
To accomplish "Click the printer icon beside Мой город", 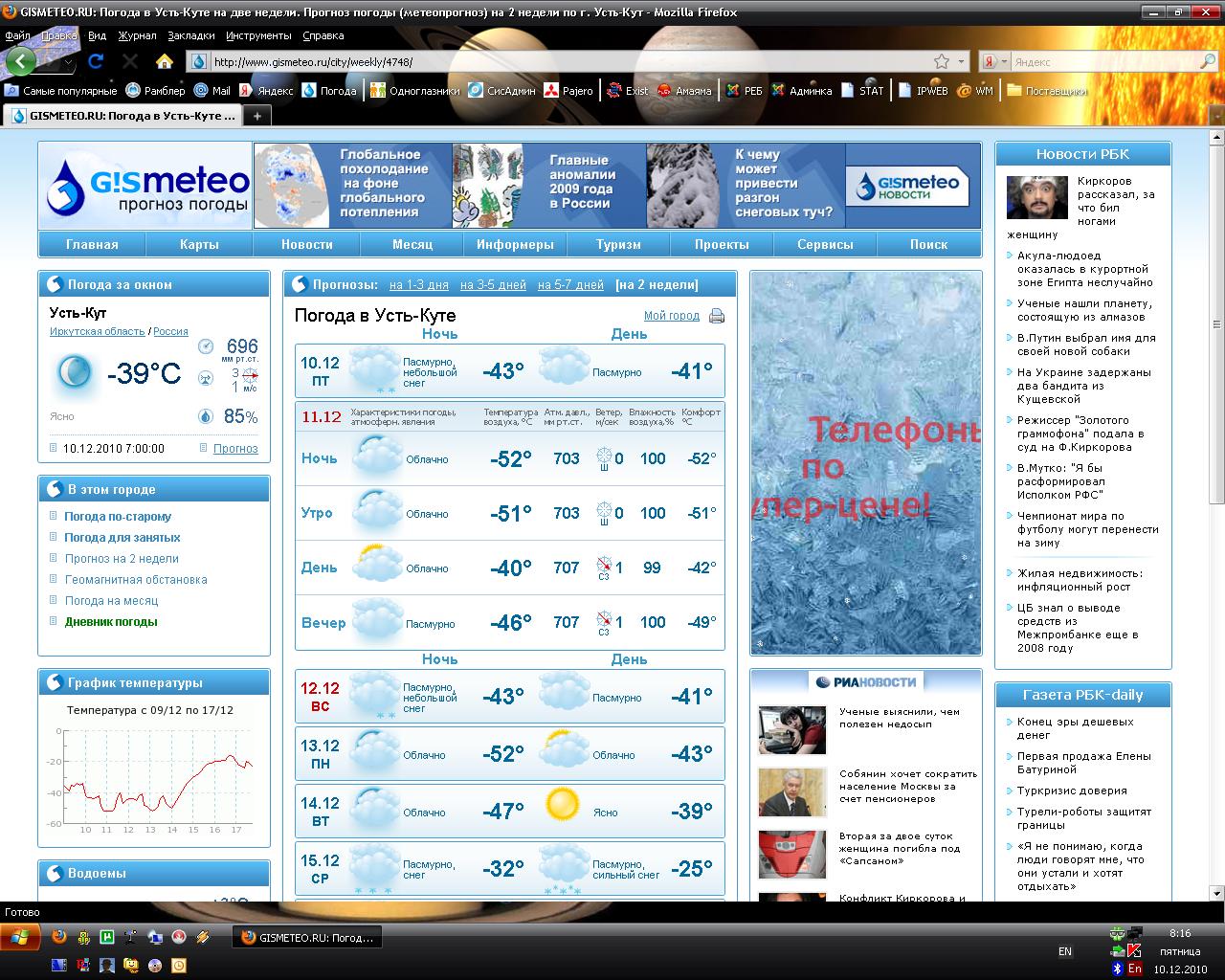I will point(716,316).
